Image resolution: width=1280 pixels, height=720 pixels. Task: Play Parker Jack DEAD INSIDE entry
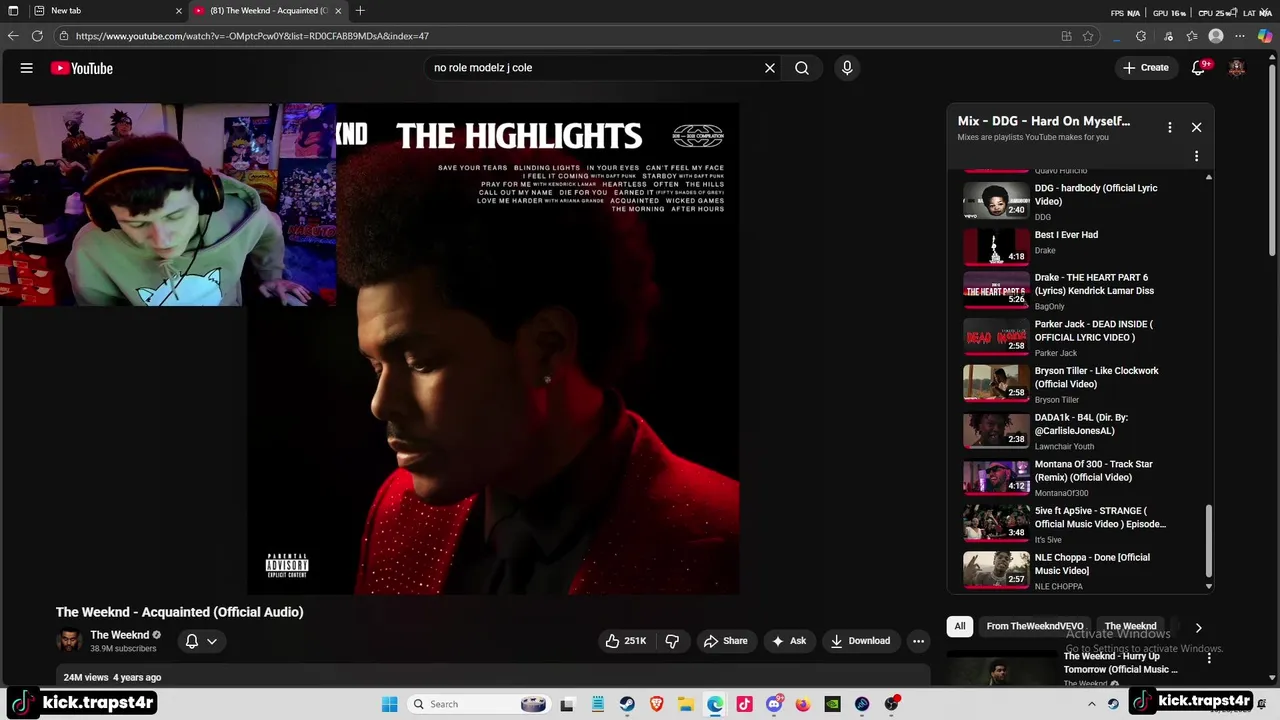tap(1080, 338)
